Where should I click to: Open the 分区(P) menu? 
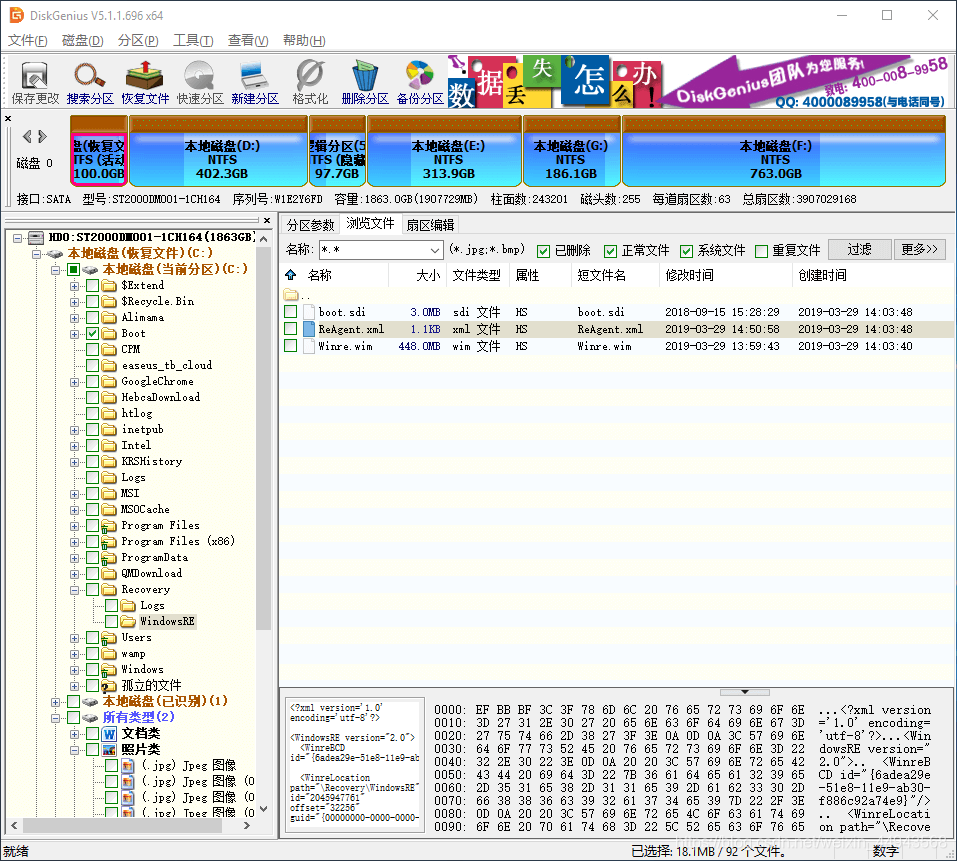coord(138,40)
